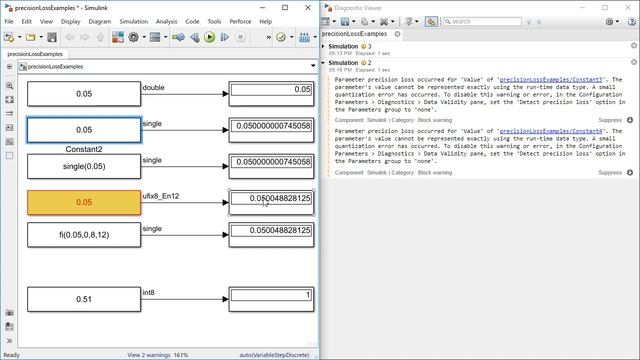Click the display block showing value 1
640x360 pixels.
point(271,299)
